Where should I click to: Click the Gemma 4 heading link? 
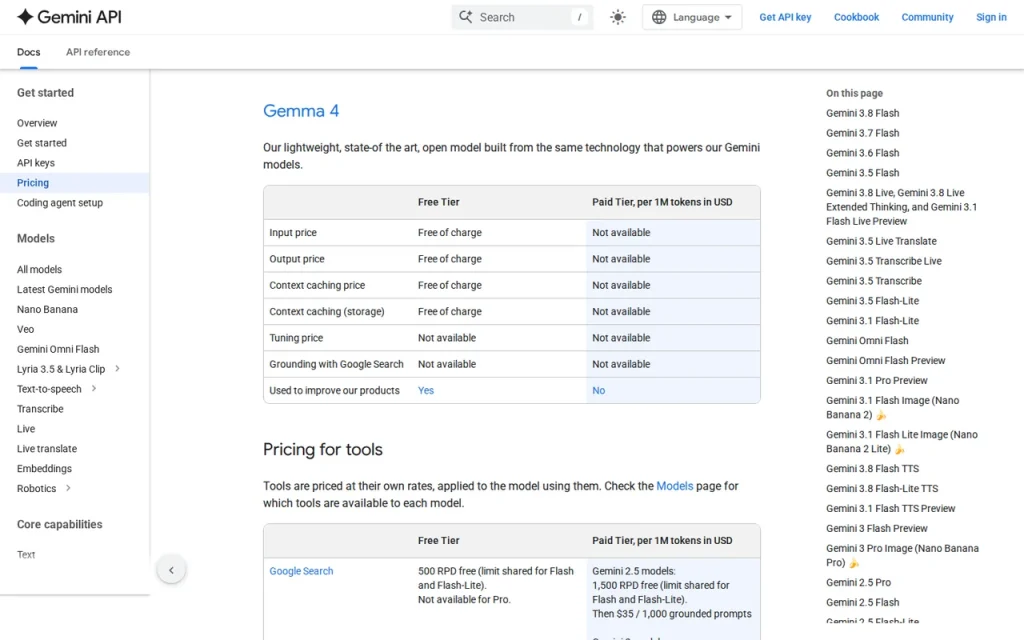click(x=301, y=111)
